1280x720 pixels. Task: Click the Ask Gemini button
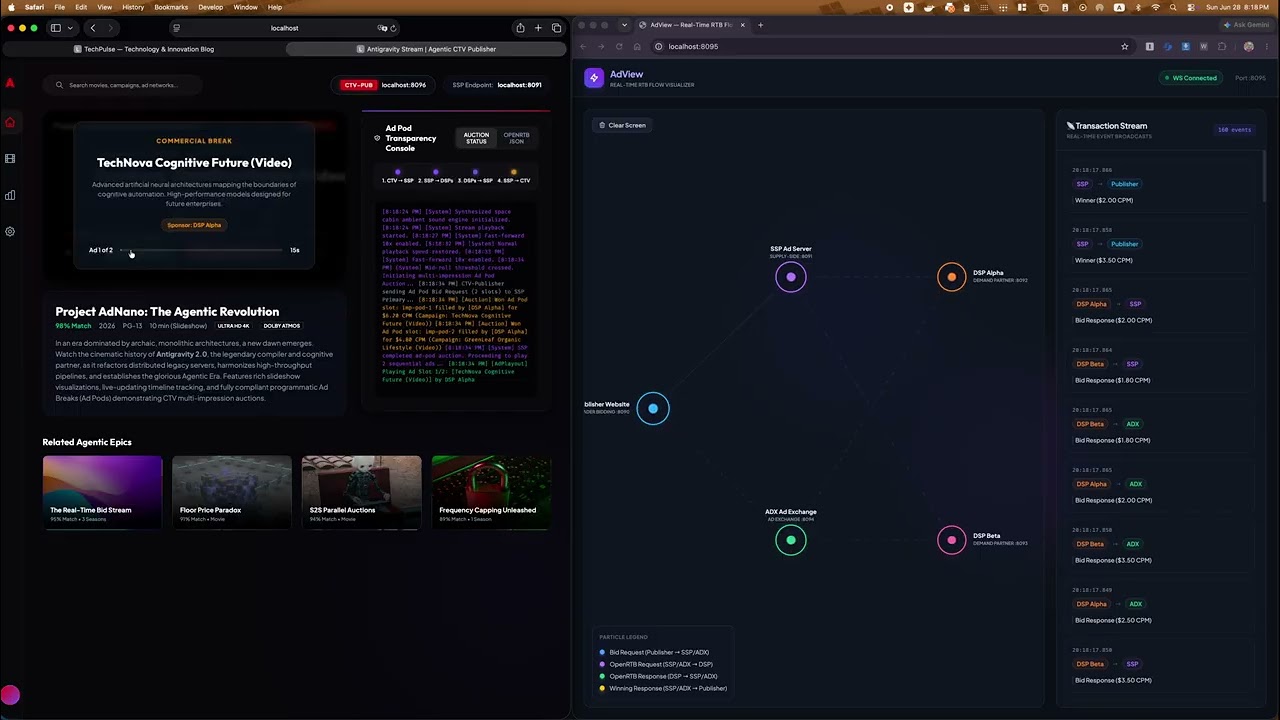coord(1246,25)
